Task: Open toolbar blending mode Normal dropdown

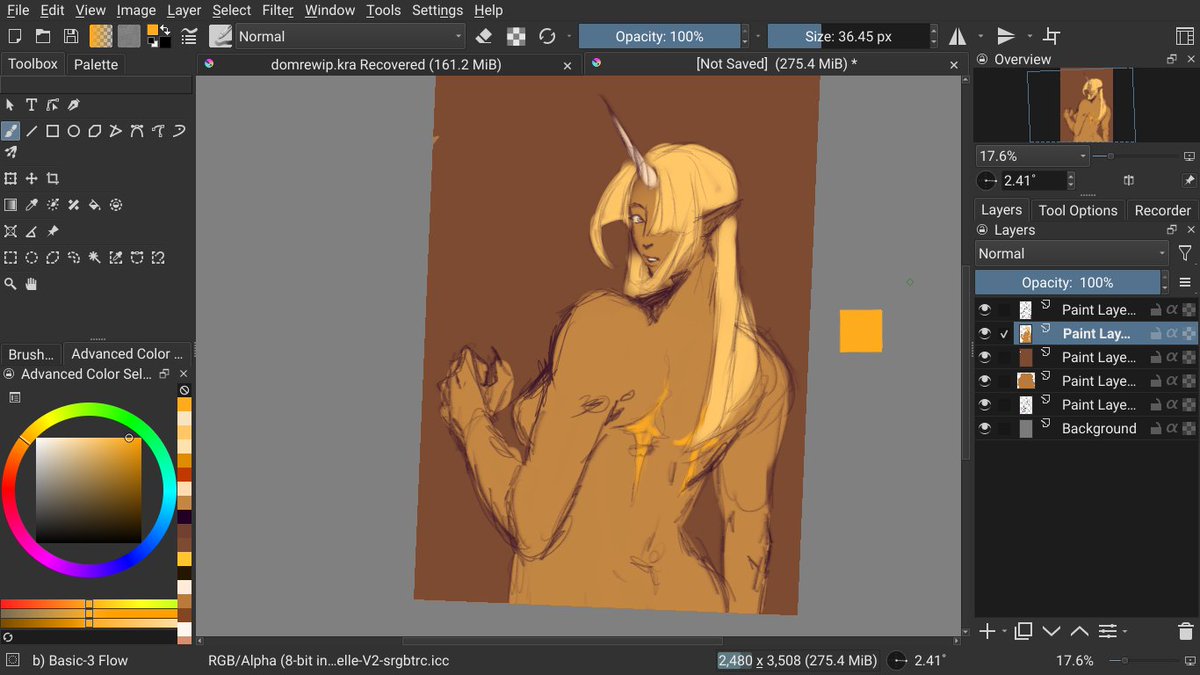Action: tap(351, 36)
